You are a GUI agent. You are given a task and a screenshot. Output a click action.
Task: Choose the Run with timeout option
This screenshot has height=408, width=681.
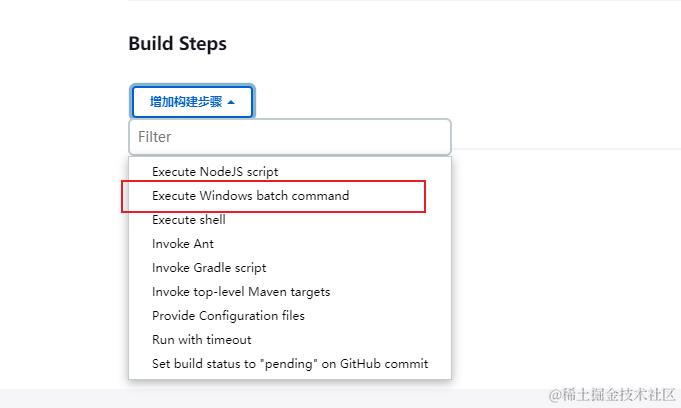(x=201, y=340)
